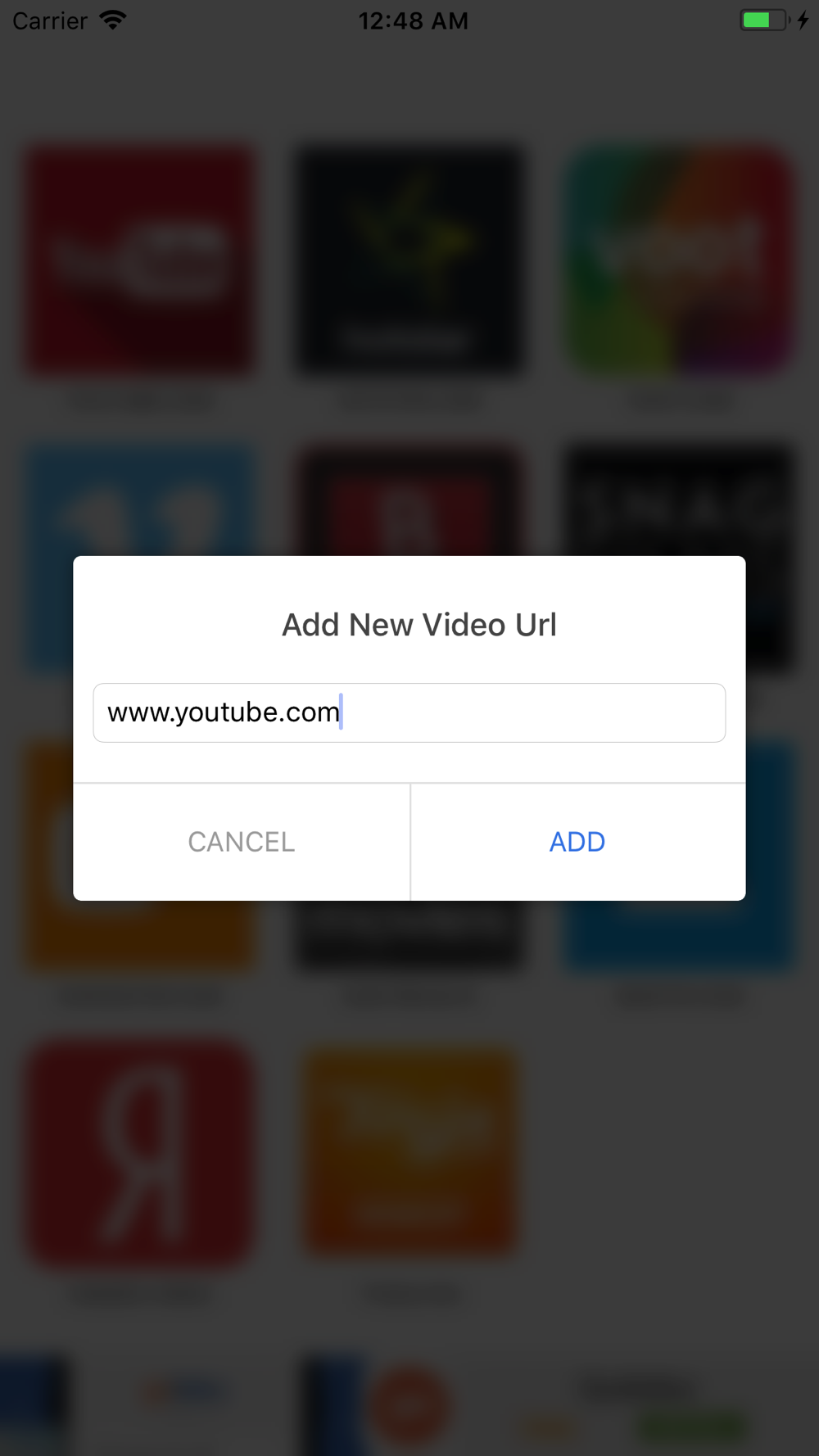
Task: Tap the dark icon below the dialog
Action: tap(409, 935)
